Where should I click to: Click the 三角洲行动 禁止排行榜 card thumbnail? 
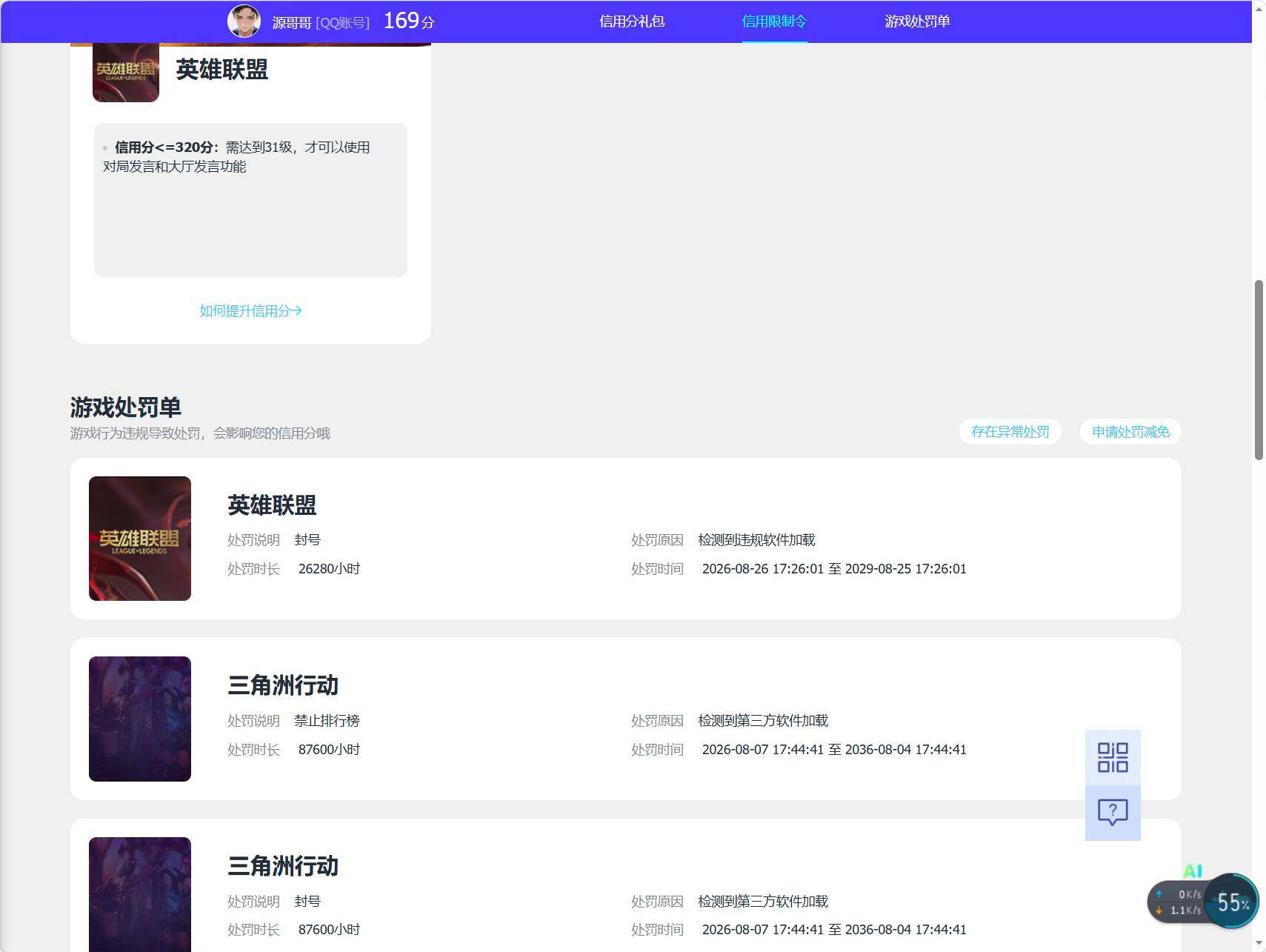(x=140, y=719)
